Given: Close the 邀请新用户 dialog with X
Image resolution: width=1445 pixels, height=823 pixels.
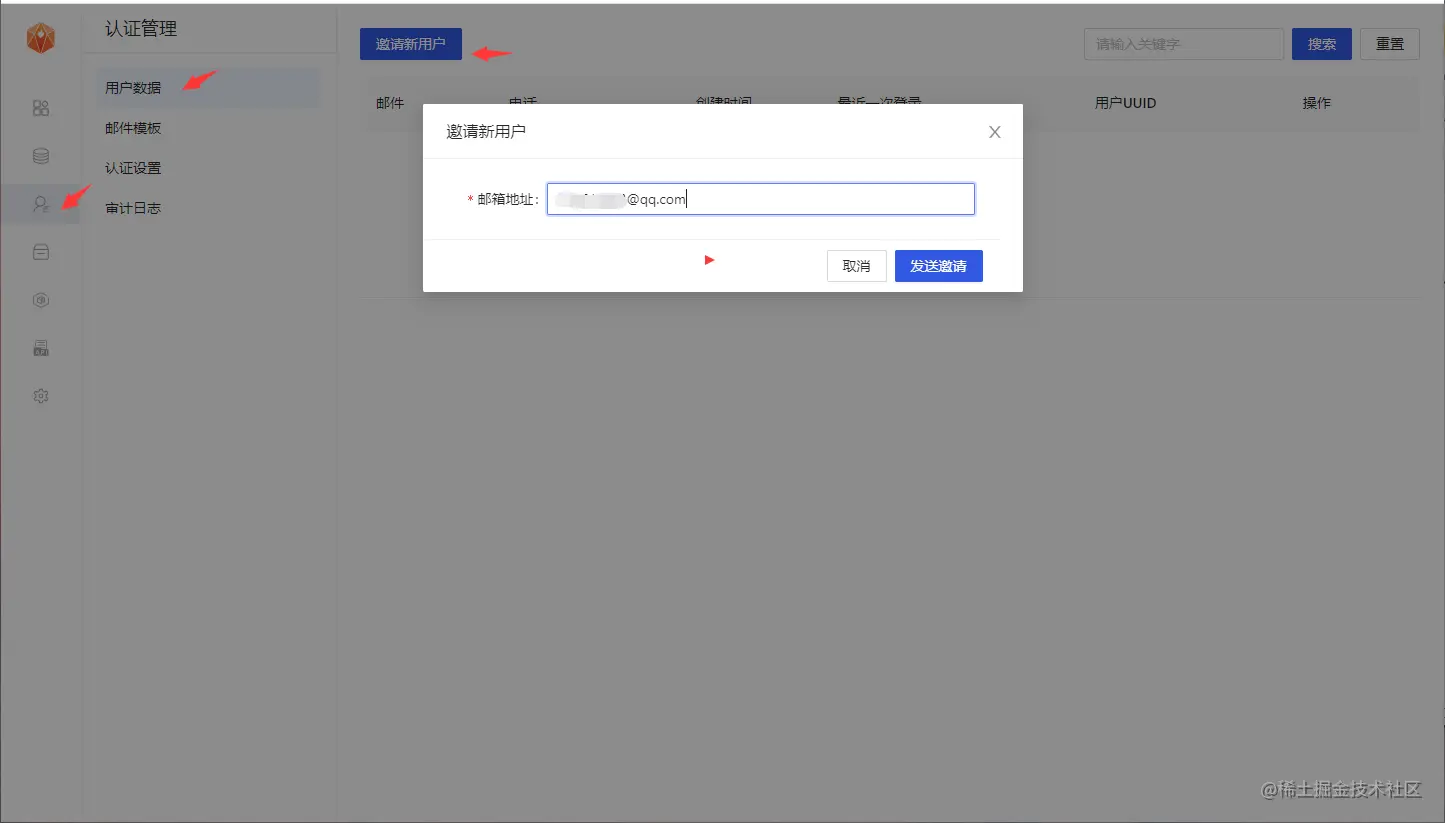Looking at the screenshot, I should pos(995,132).
